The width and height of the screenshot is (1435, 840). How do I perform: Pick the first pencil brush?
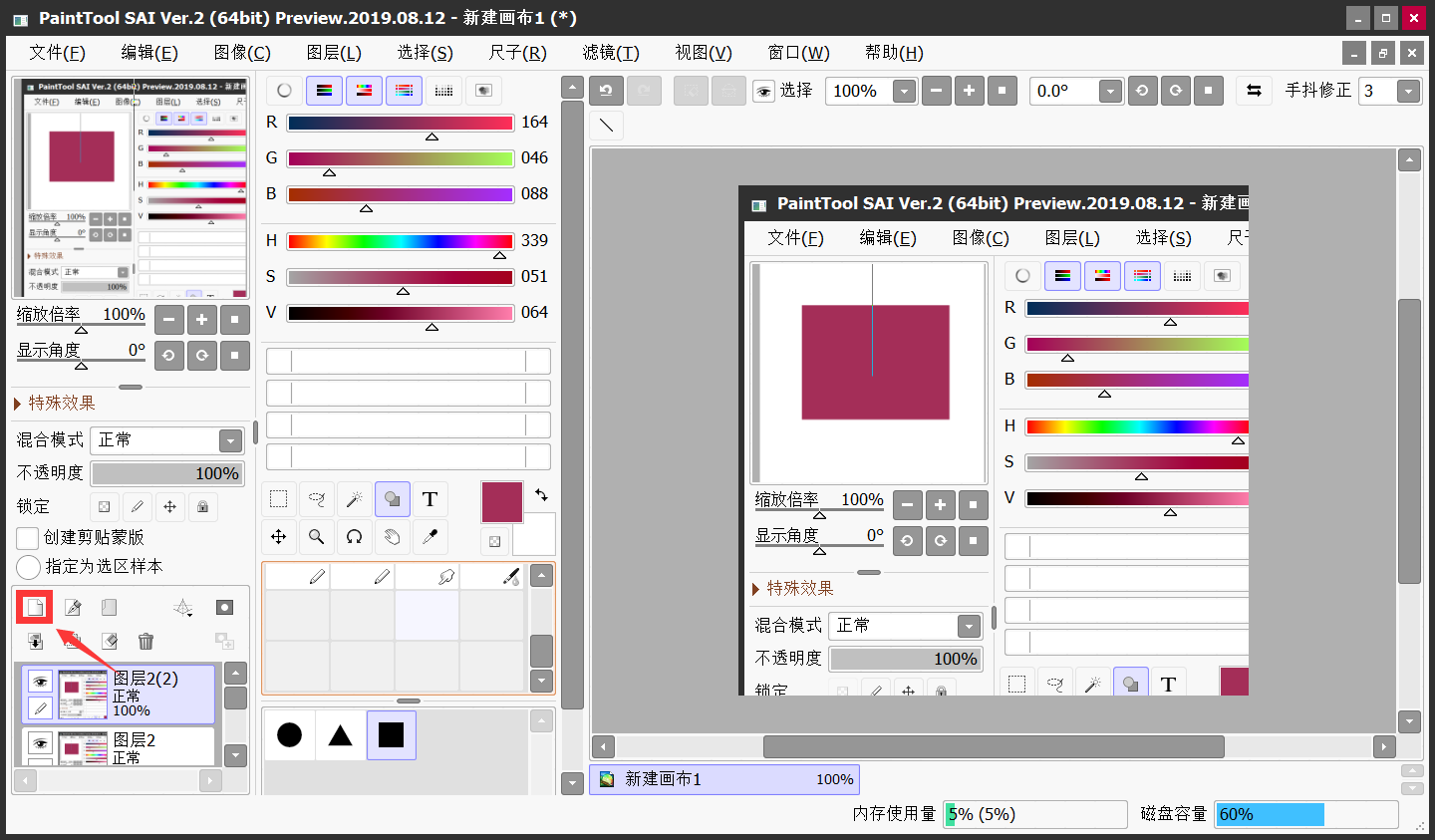point(297,577)
